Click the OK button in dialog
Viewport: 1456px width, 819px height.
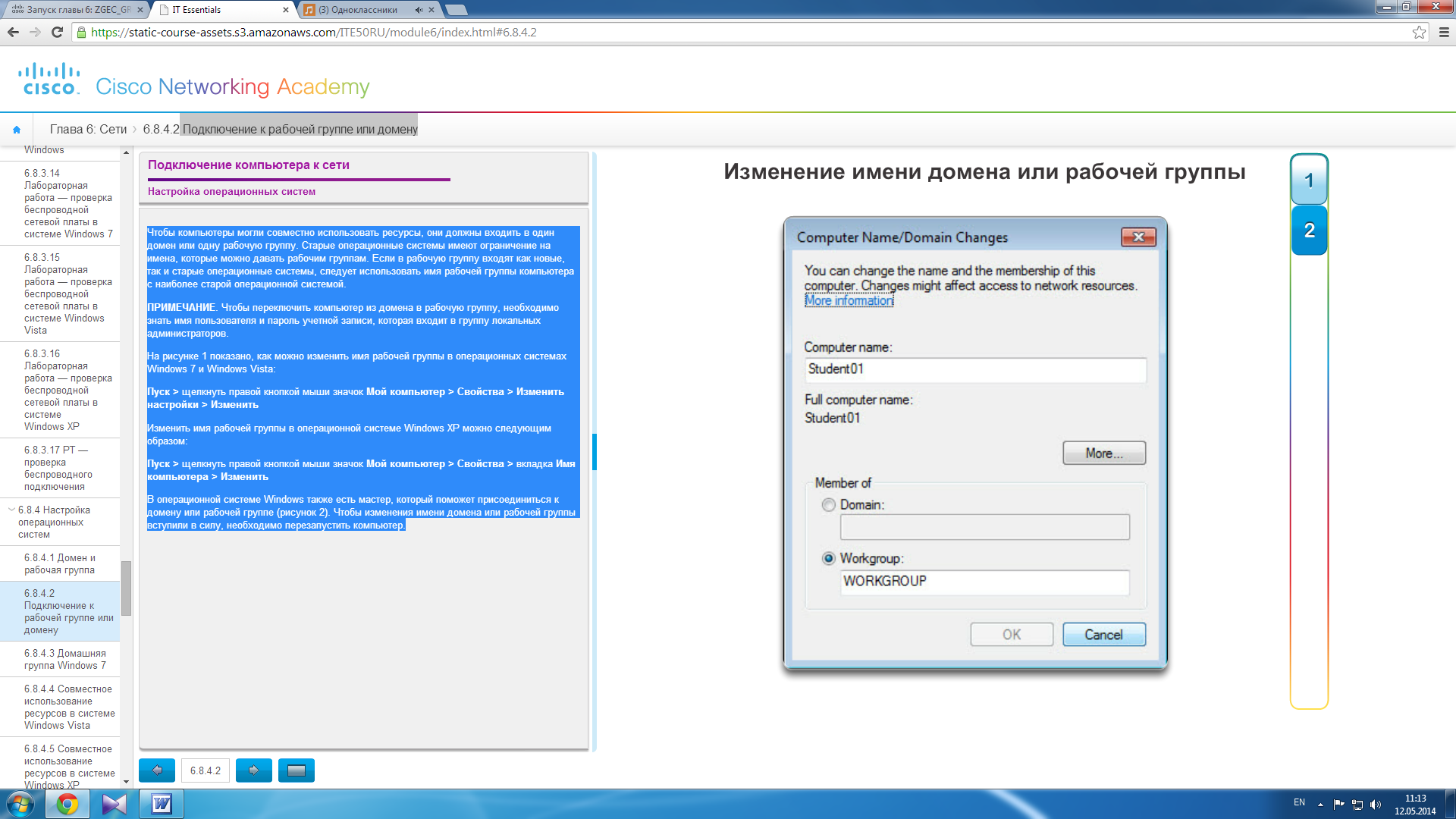(x=1012, y=635)
